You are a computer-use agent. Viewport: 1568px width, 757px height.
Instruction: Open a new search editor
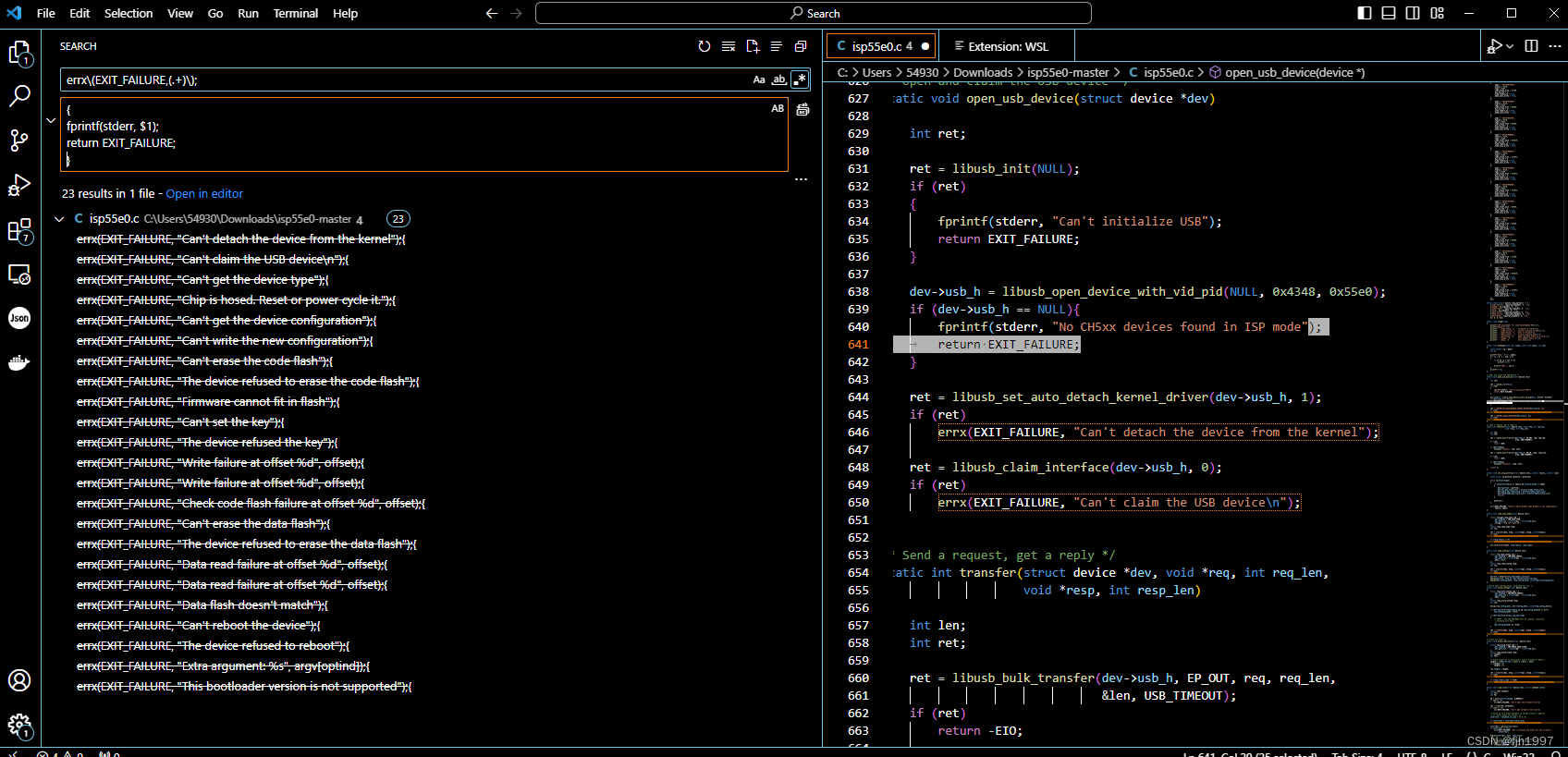click(x=753, y=46)
